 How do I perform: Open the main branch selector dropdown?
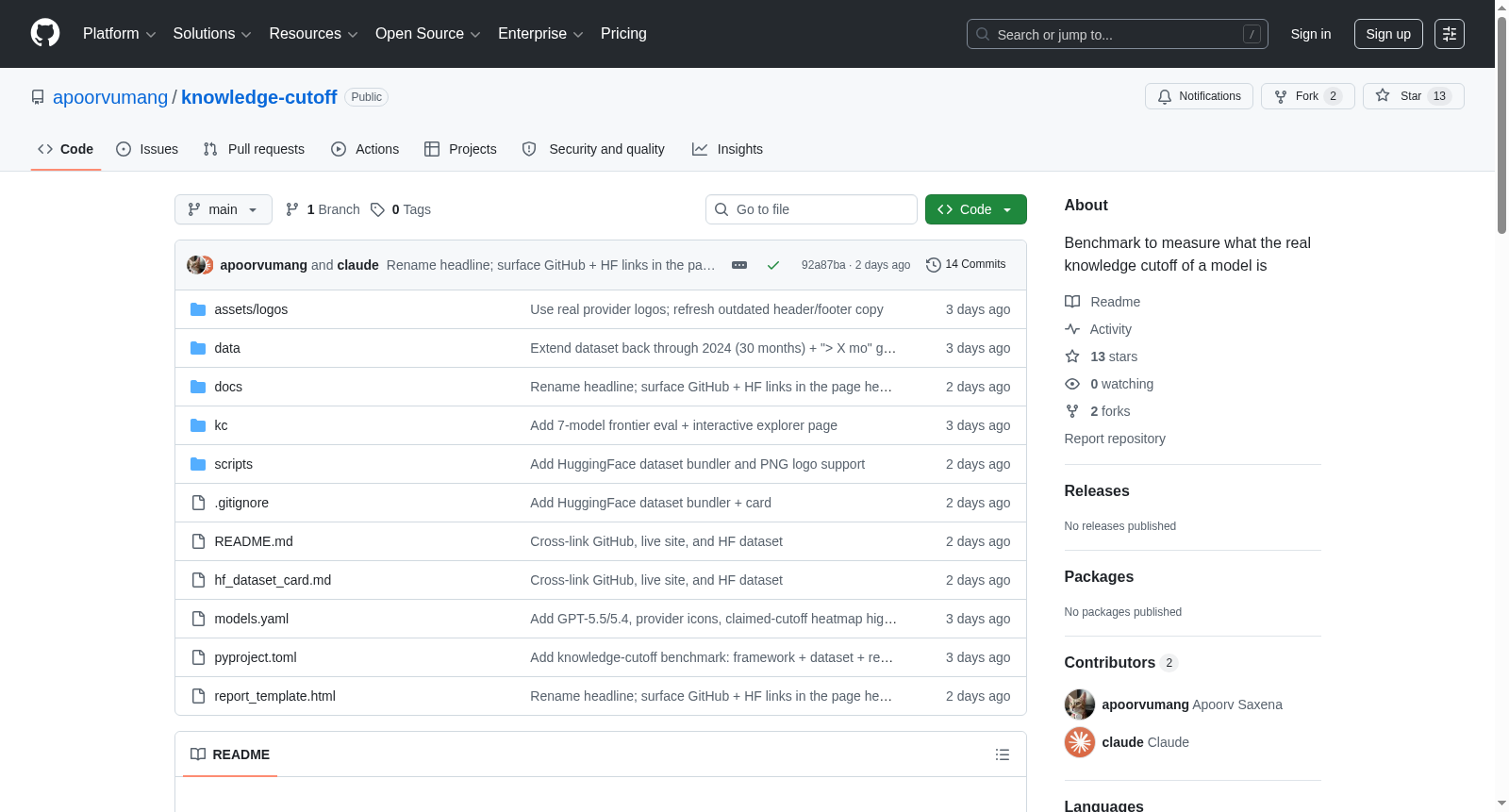pos(224,209)
